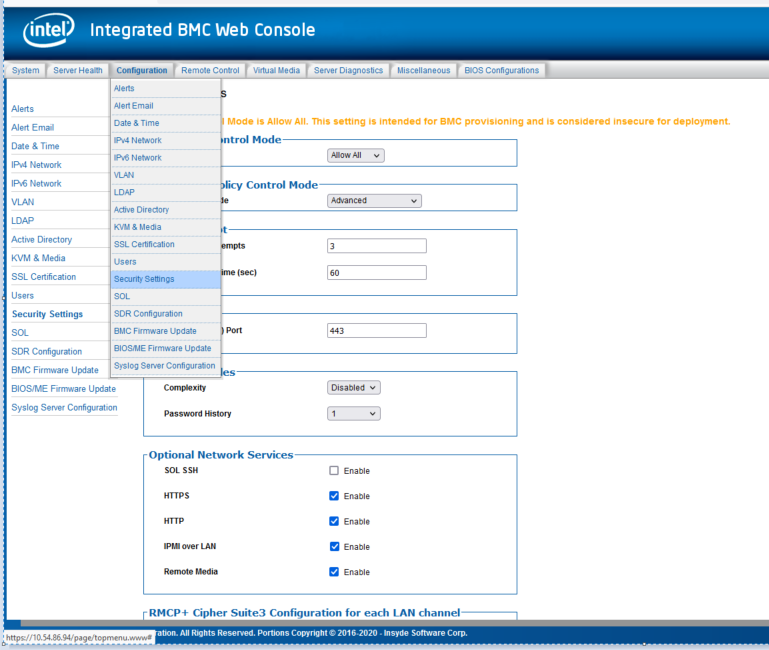This screenshot has width=769, height=650.
Task: Select VLAN in the dropdown menu
Action: point(166,175)
